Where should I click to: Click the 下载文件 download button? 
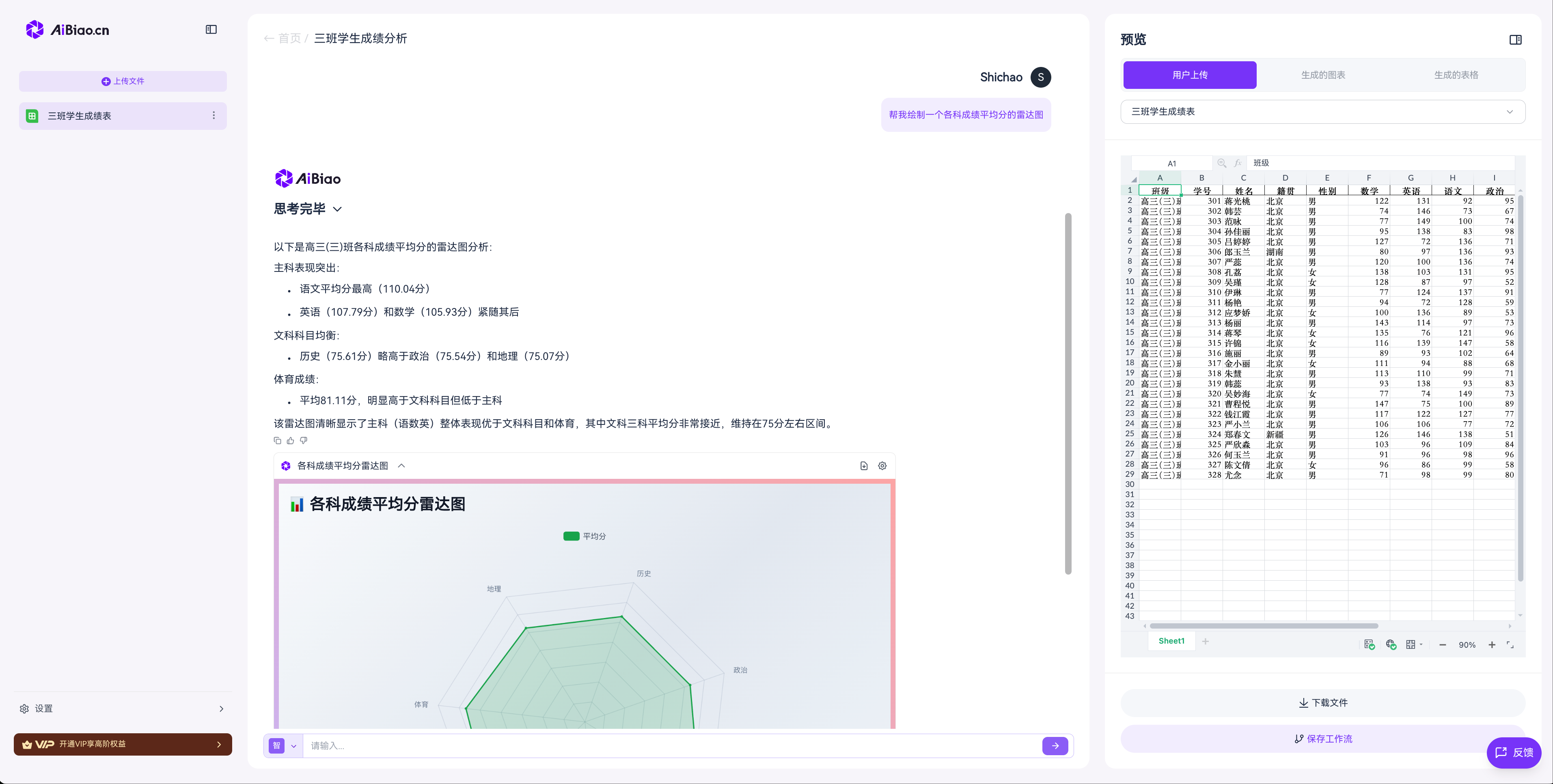point(1323,703)
